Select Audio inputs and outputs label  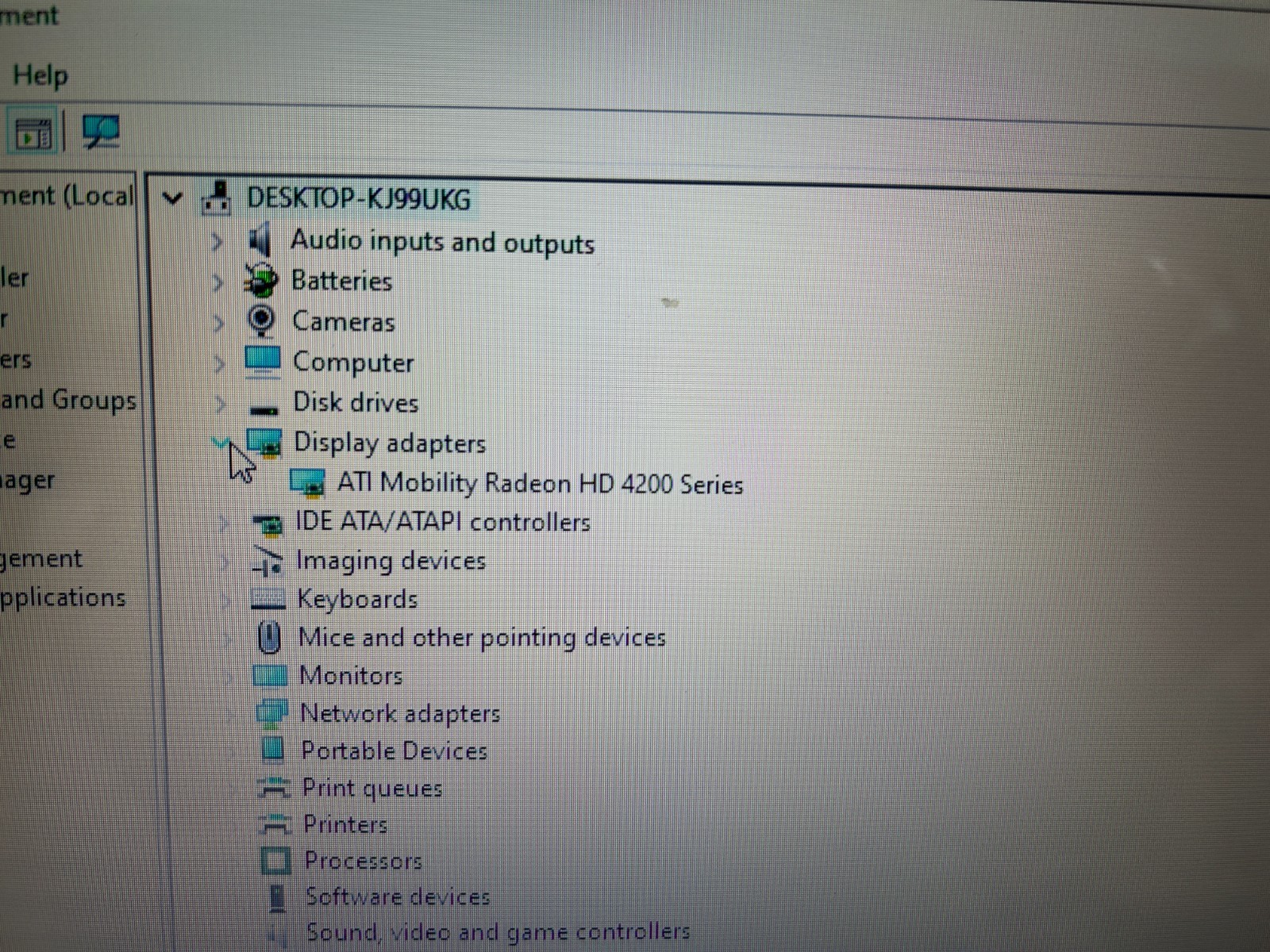coord(442,241)
